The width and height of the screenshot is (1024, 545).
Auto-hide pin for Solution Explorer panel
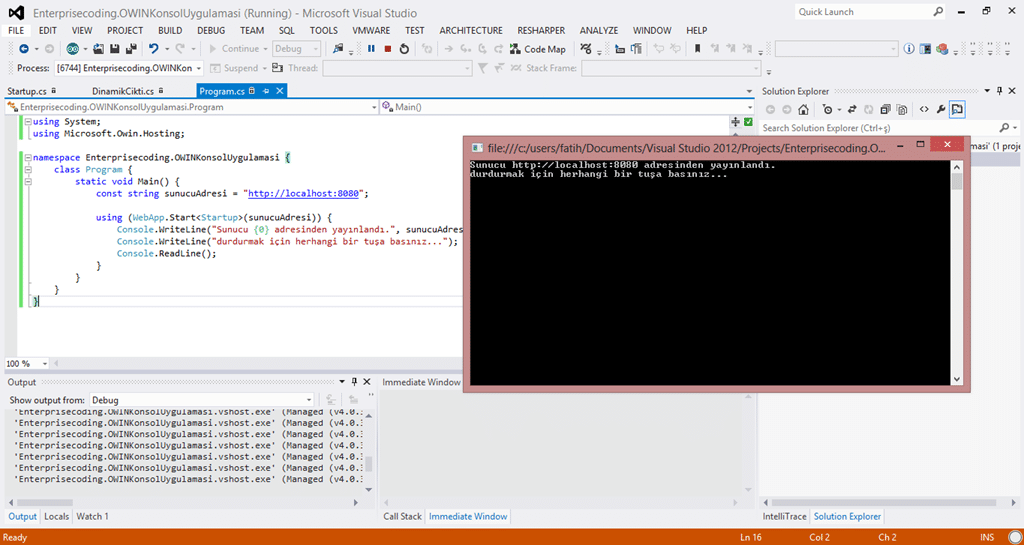click(x=999, y=91)
